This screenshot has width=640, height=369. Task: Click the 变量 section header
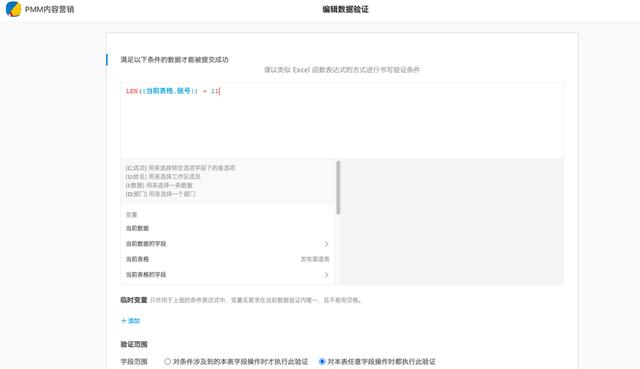point(131,215)
